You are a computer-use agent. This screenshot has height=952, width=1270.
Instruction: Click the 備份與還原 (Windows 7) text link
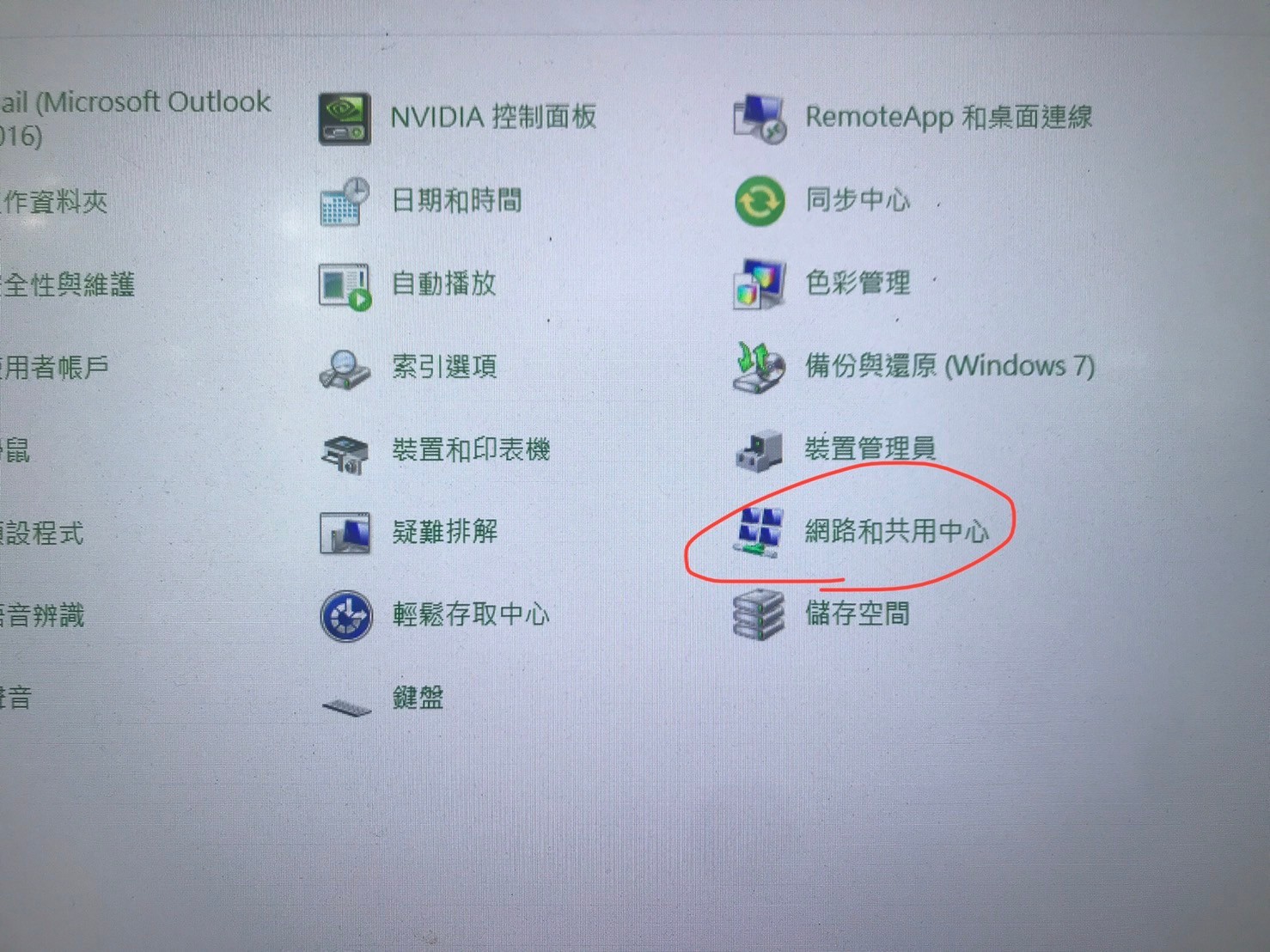click(949, 366)
